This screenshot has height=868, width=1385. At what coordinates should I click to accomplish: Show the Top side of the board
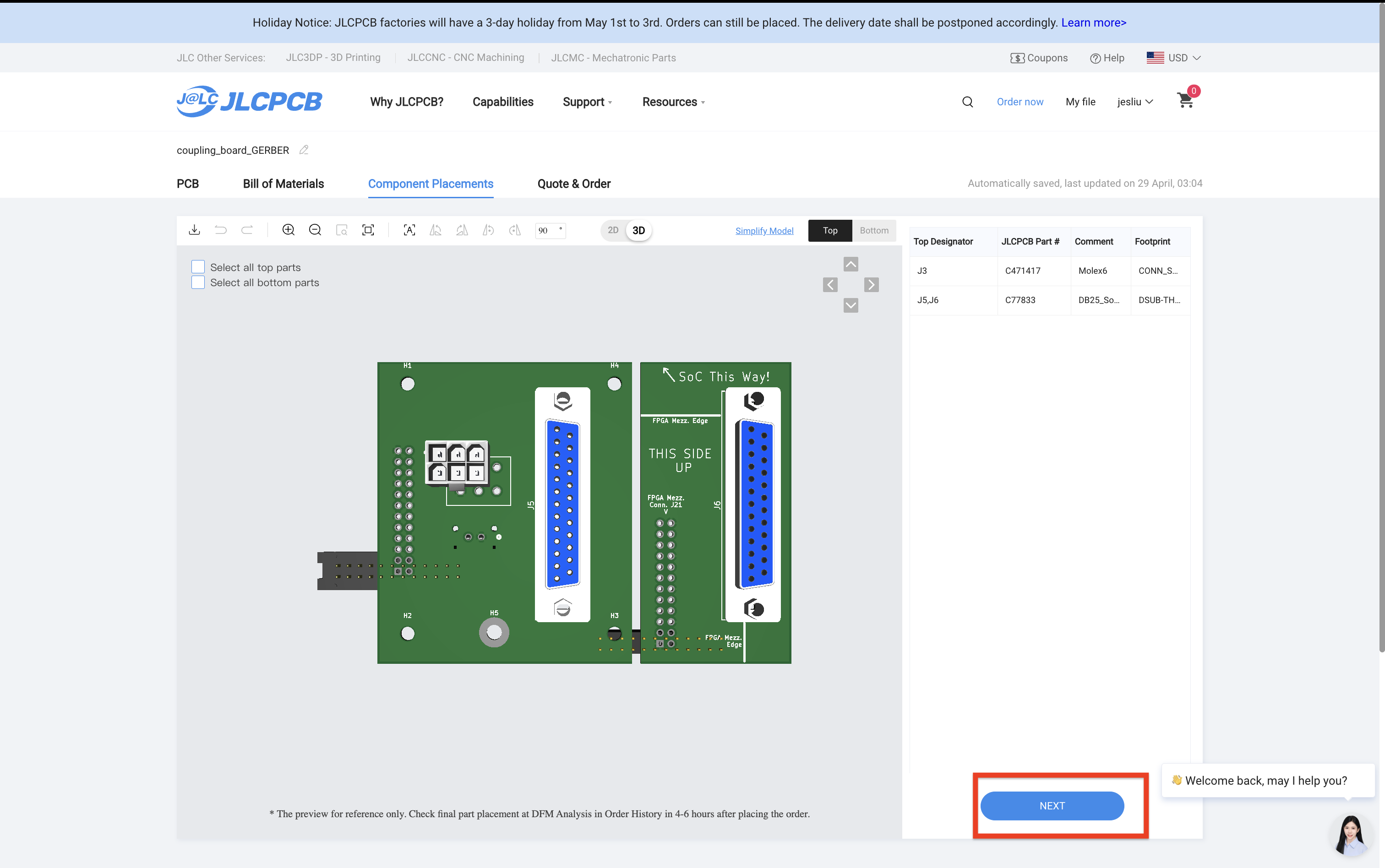tap(830, 230)
